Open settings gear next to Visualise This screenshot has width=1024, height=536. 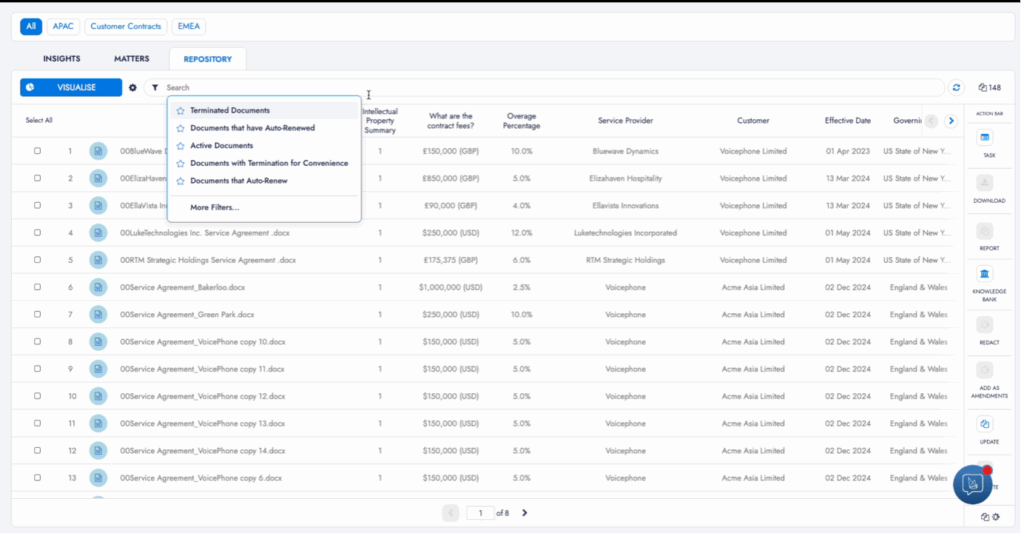coord(133,88)
